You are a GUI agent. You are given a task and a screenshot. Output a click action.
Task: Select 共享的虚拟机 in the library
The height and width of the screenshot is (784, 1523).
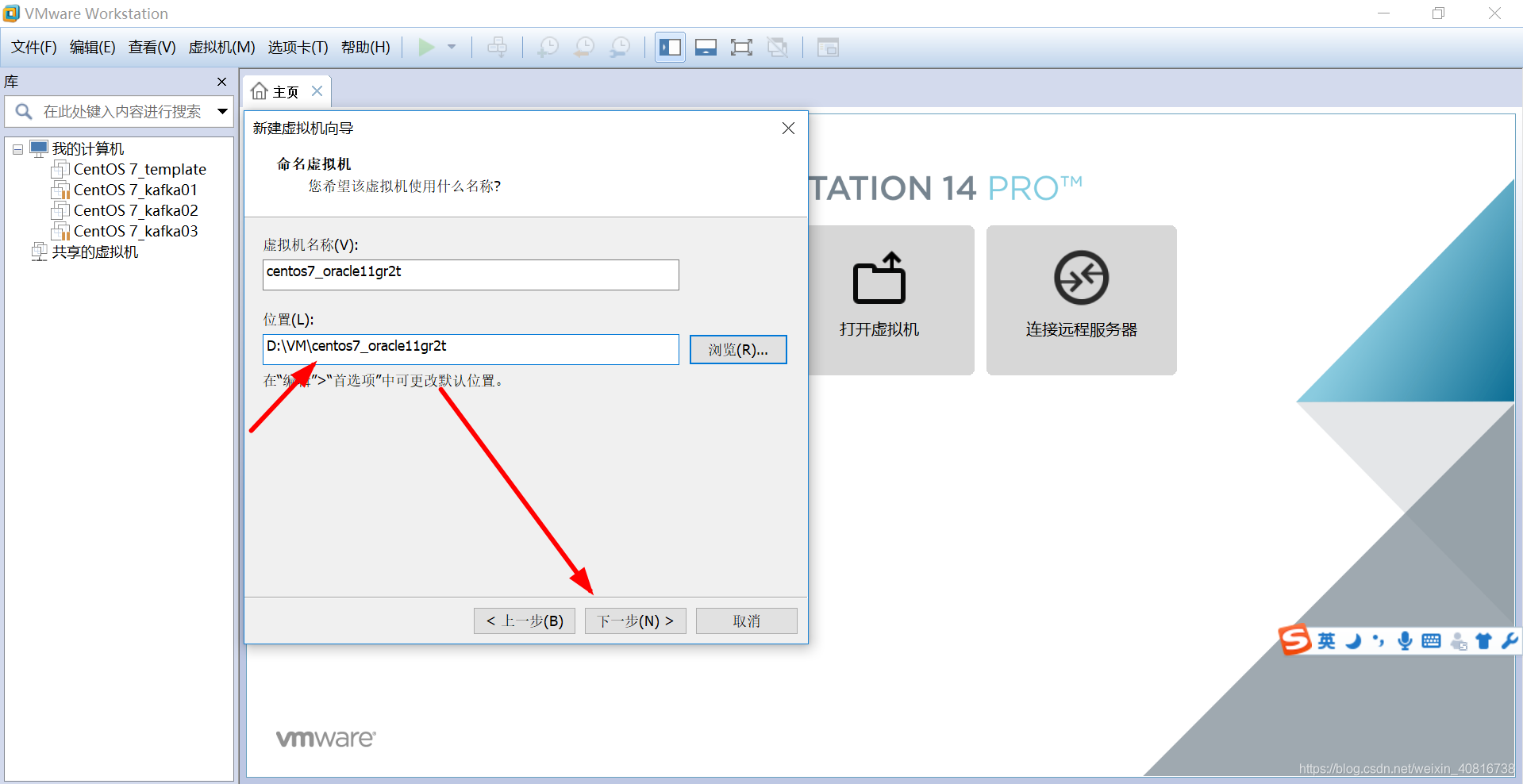(95, 252)
